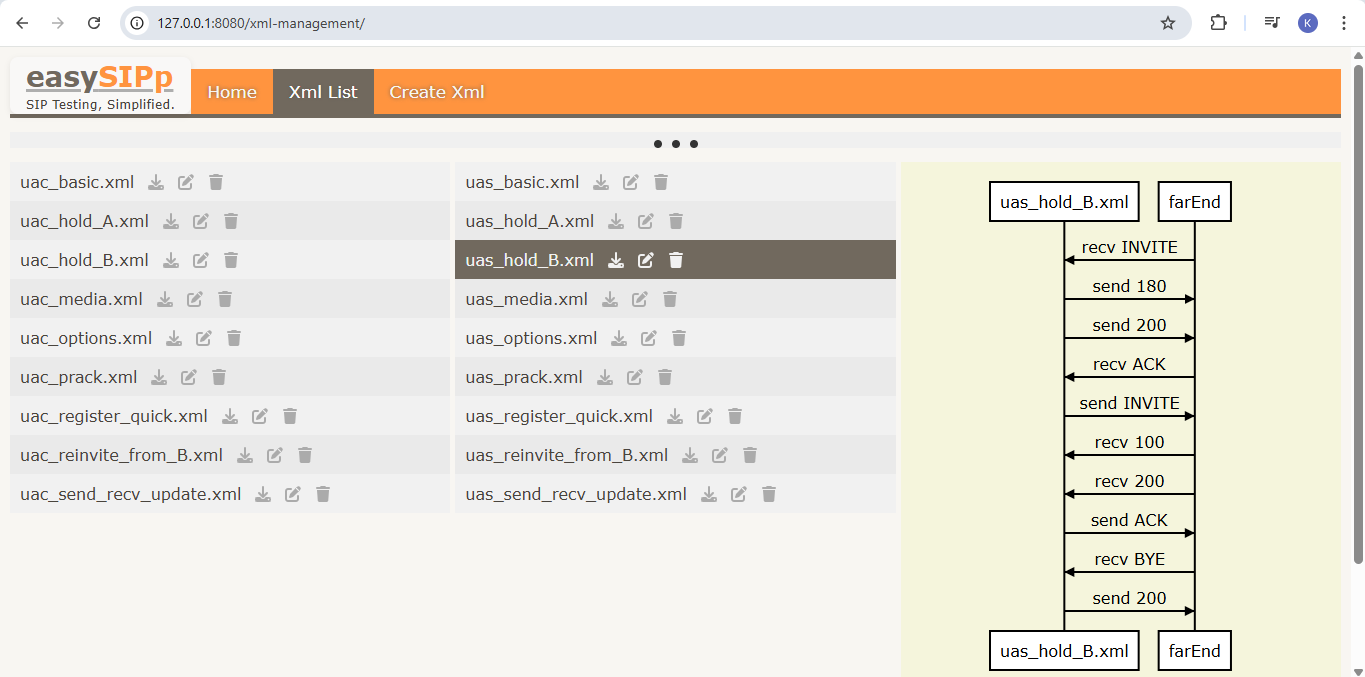The height and width of the screenshot is (677, 1365).
Task: Go to the Home tab
Action: click(x=231, y=91)
